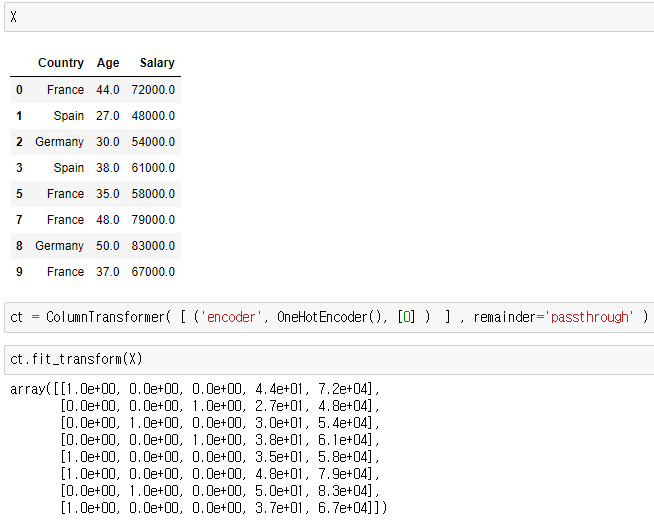
Task: Click the age value 35.0
Action: 108,194
